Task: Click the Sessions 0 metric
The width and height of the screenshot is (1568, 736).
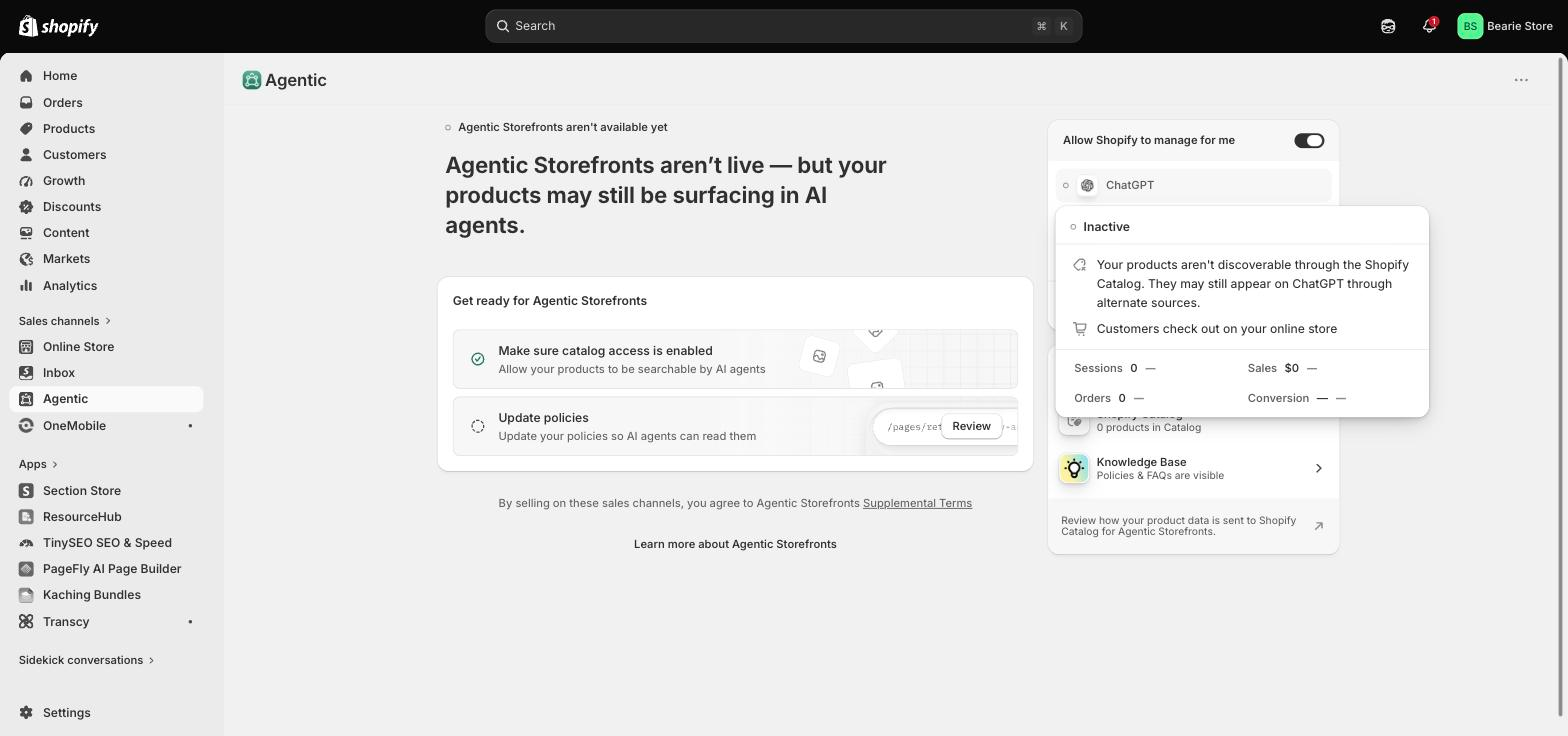Action: [x=1115, y=368]
